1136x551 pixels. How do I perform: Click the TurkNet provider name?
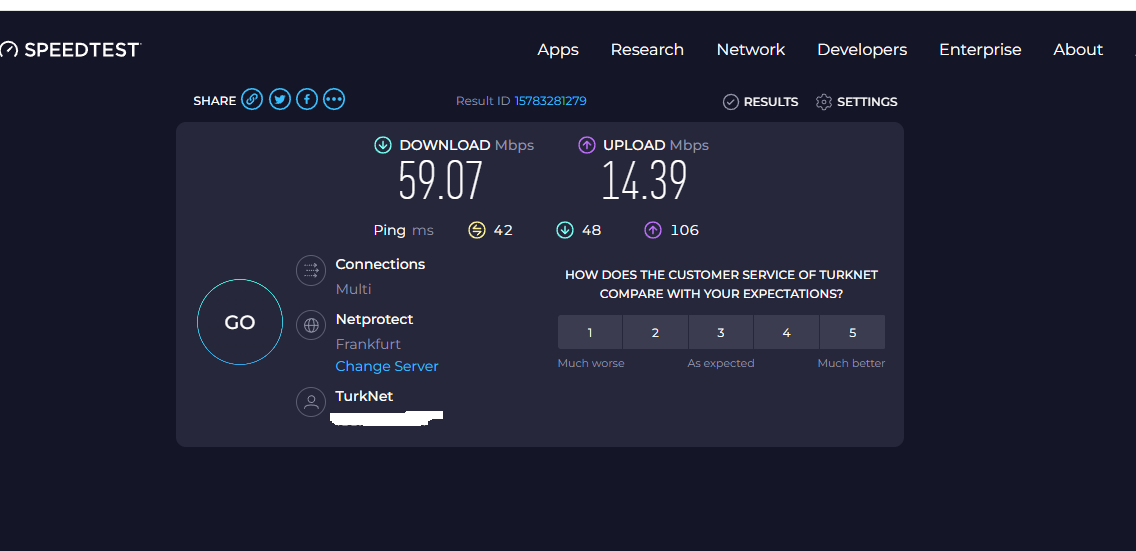tap(364, 396)
